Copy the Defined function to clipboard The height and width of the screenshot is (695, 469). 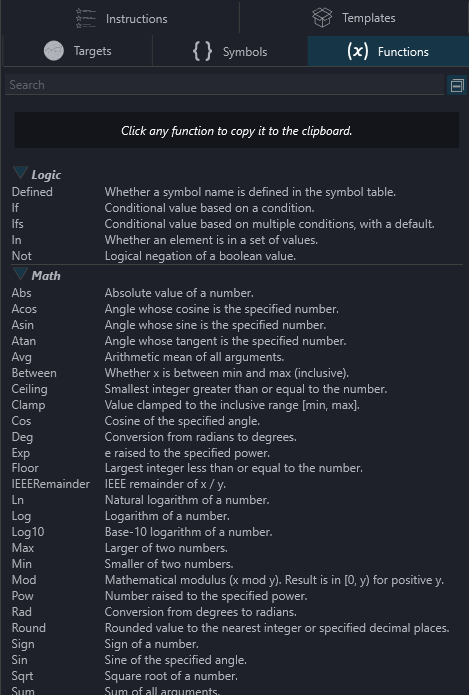coord(32,192)
